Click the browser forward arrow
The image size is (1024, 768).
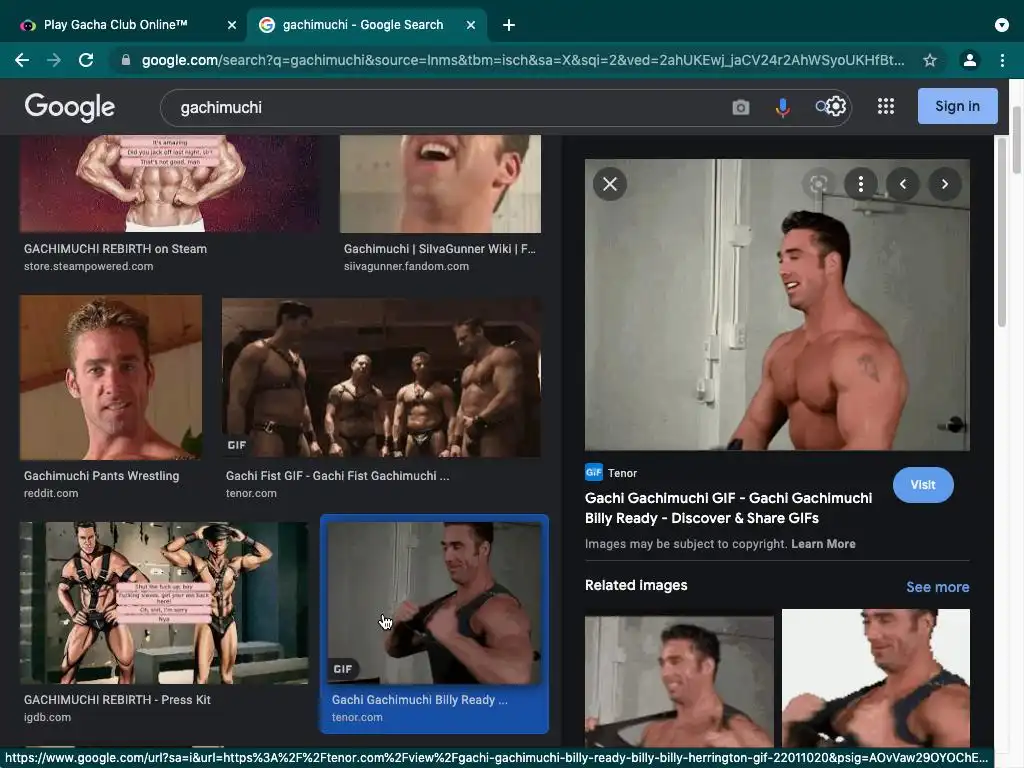coord(54,60)
